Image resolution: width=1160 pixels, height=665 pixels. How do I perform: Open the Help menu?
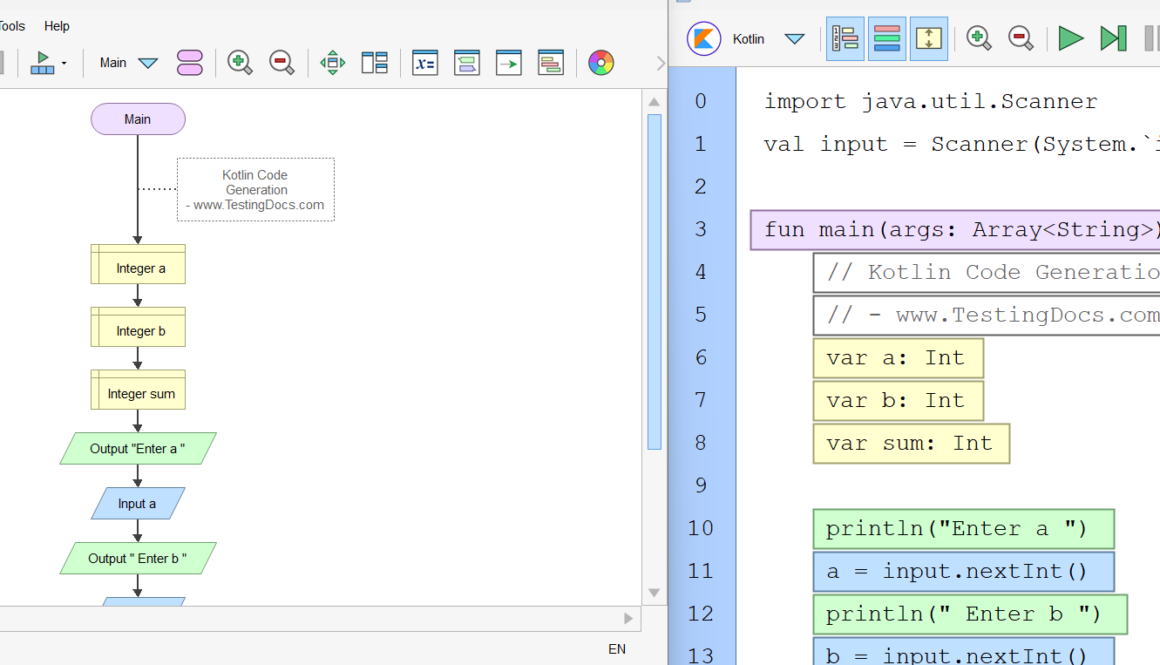56,26
